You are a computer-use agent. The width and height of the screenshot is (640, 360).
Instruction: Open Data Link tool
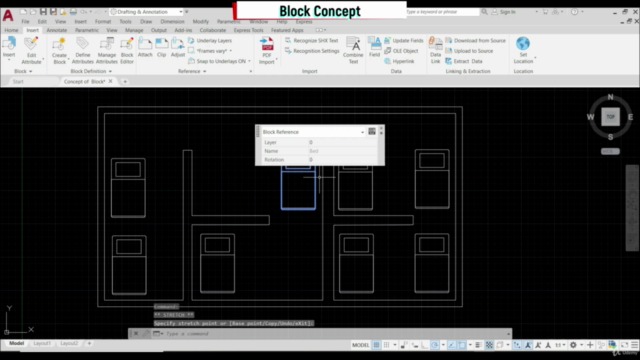pyautogui.click(x=436, y=51)
